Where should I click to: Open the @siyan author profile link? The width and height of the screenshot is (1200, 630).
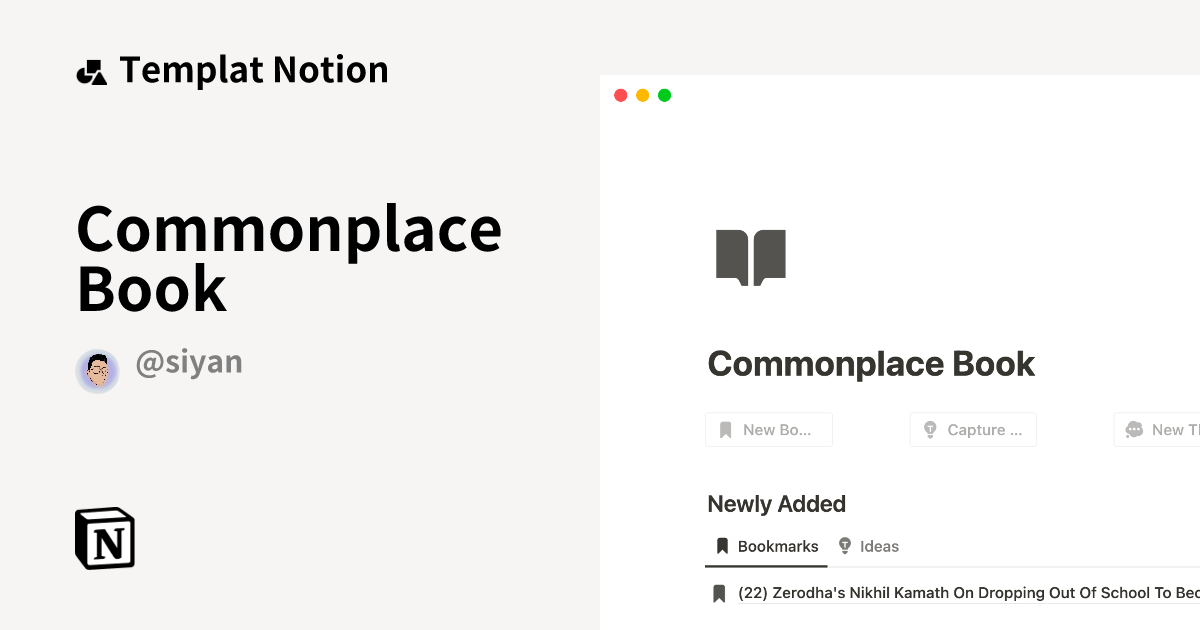point(188,361)
